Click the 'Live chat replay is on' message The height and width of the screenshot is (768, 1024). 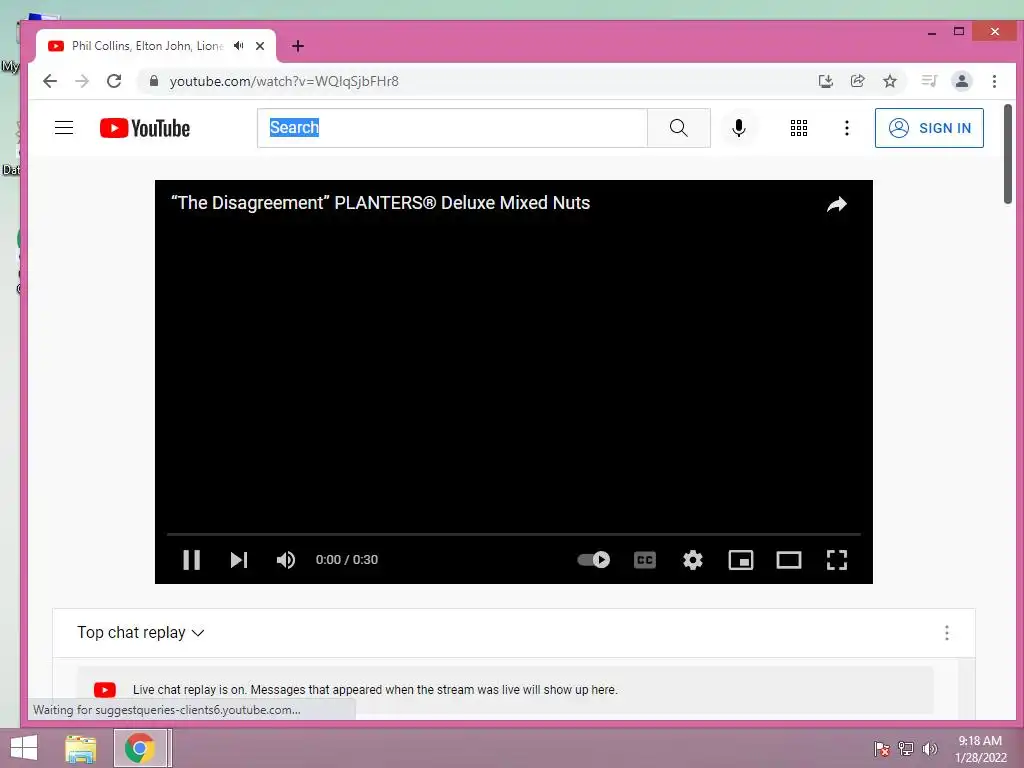pos(375,690)
